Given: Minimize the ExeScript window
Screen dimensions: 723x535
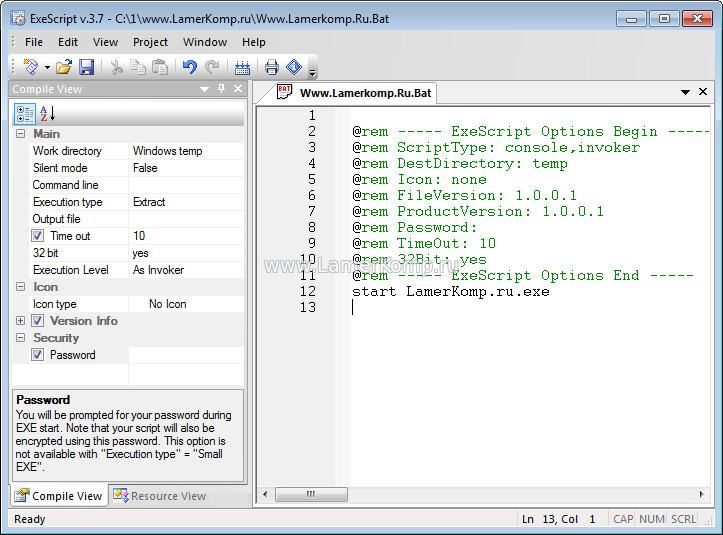Looking at the screenshot, I should click(x=631, y=18).
